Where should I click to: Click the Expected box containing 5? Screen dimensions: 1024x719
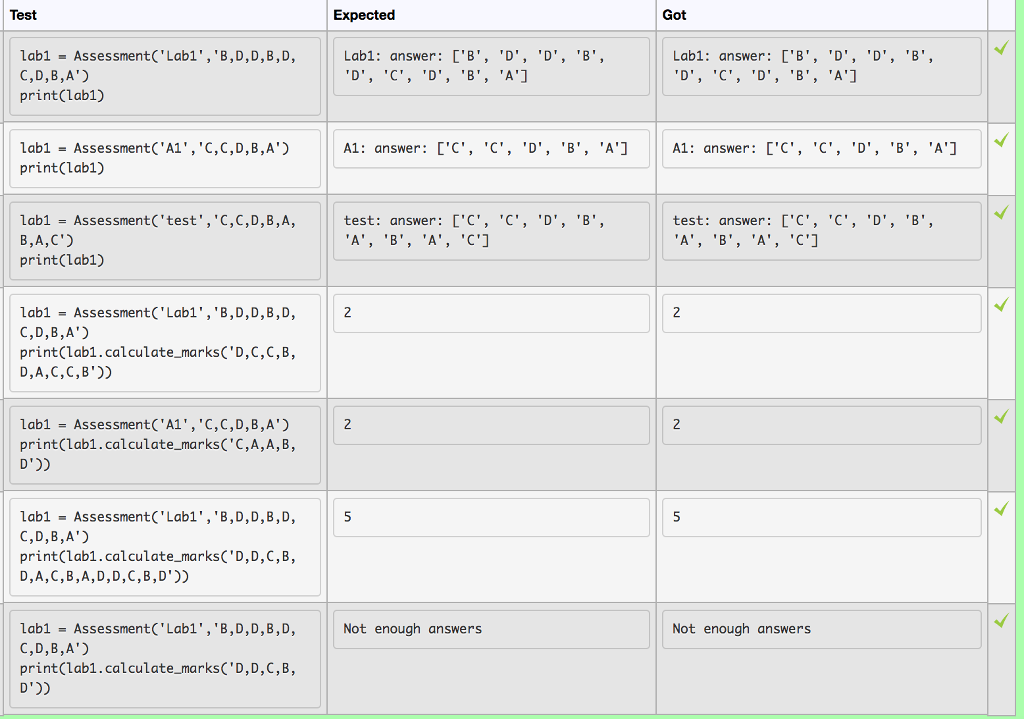(x=491, y=518)
